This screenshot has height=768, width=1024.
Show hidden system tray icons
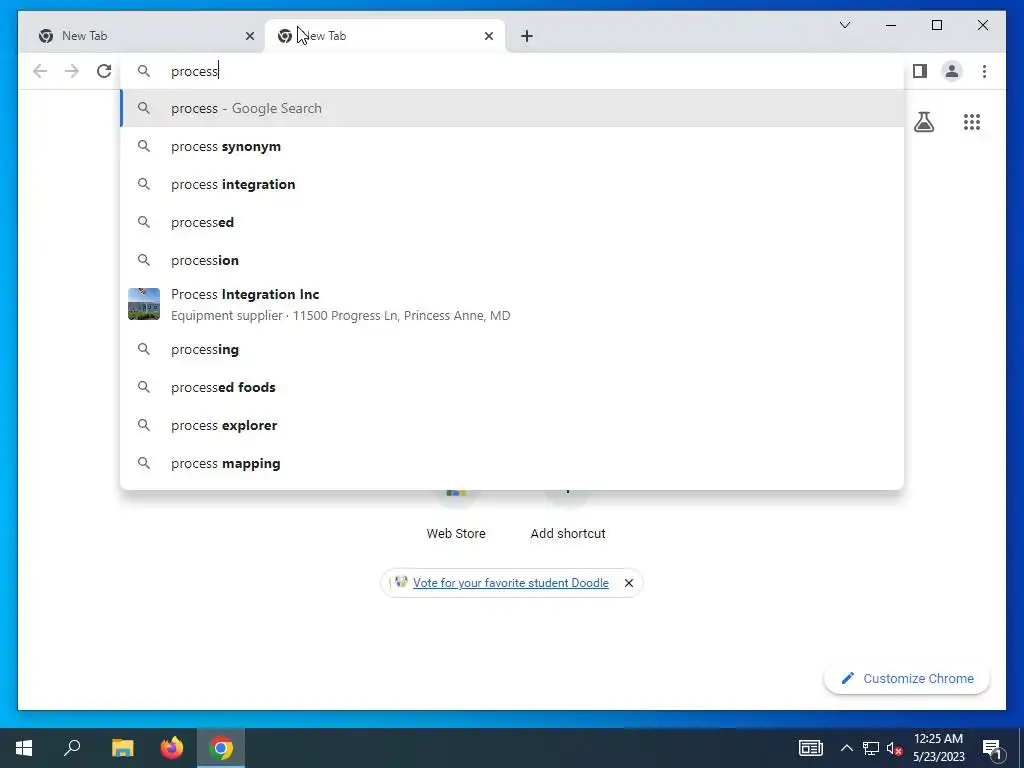pyautogui.click(x=846, y=748)
